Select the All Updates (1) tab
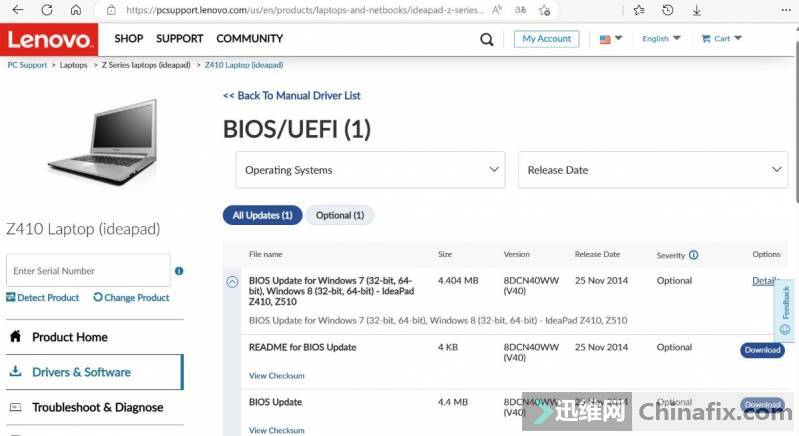Image resolution: width=799 pixels, height=436 pixels. point(262,215)
